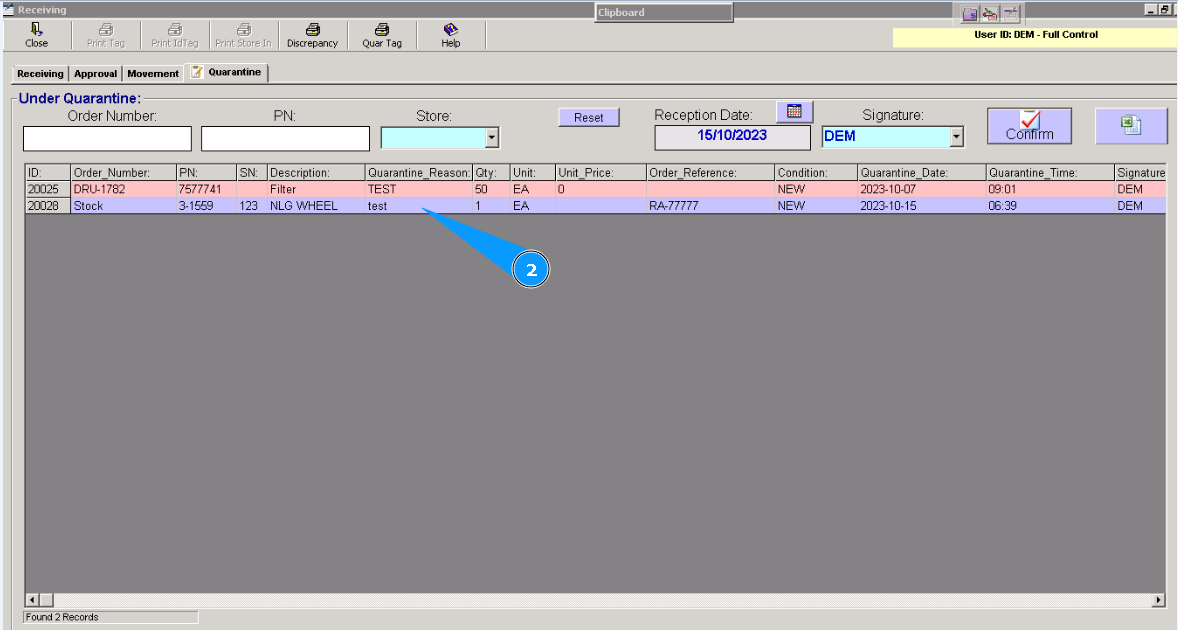
Task: Switch to the Movement tab
Action: click(152, 72)
